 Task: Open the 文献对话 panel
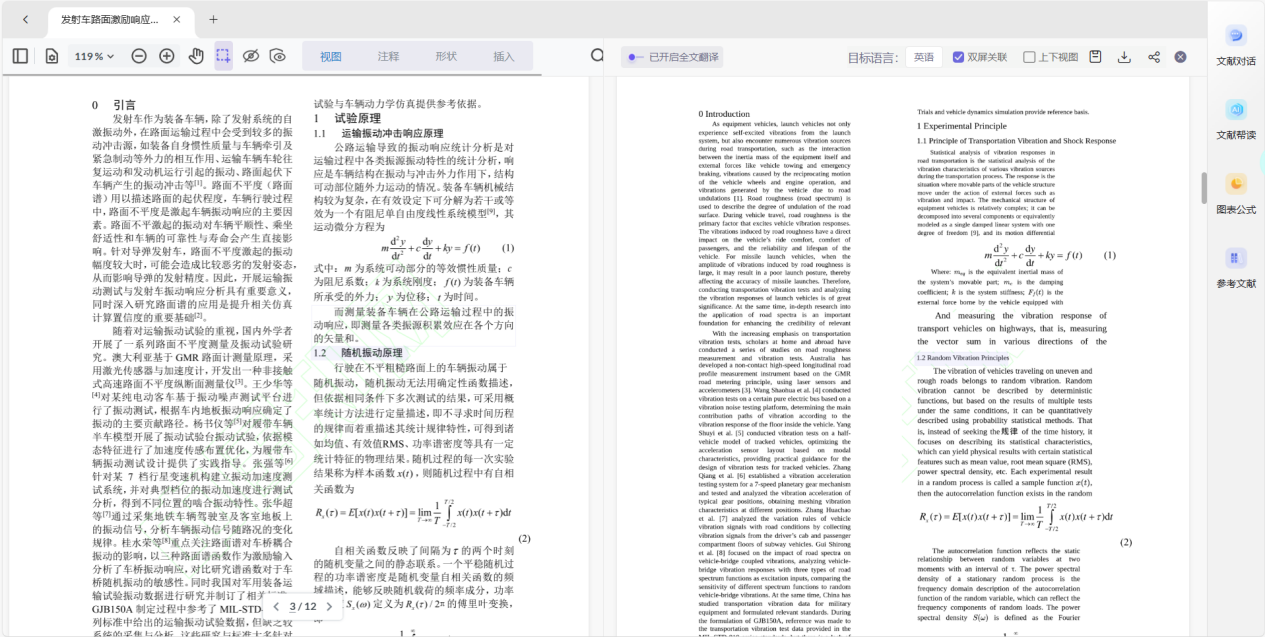[1236, 45]
